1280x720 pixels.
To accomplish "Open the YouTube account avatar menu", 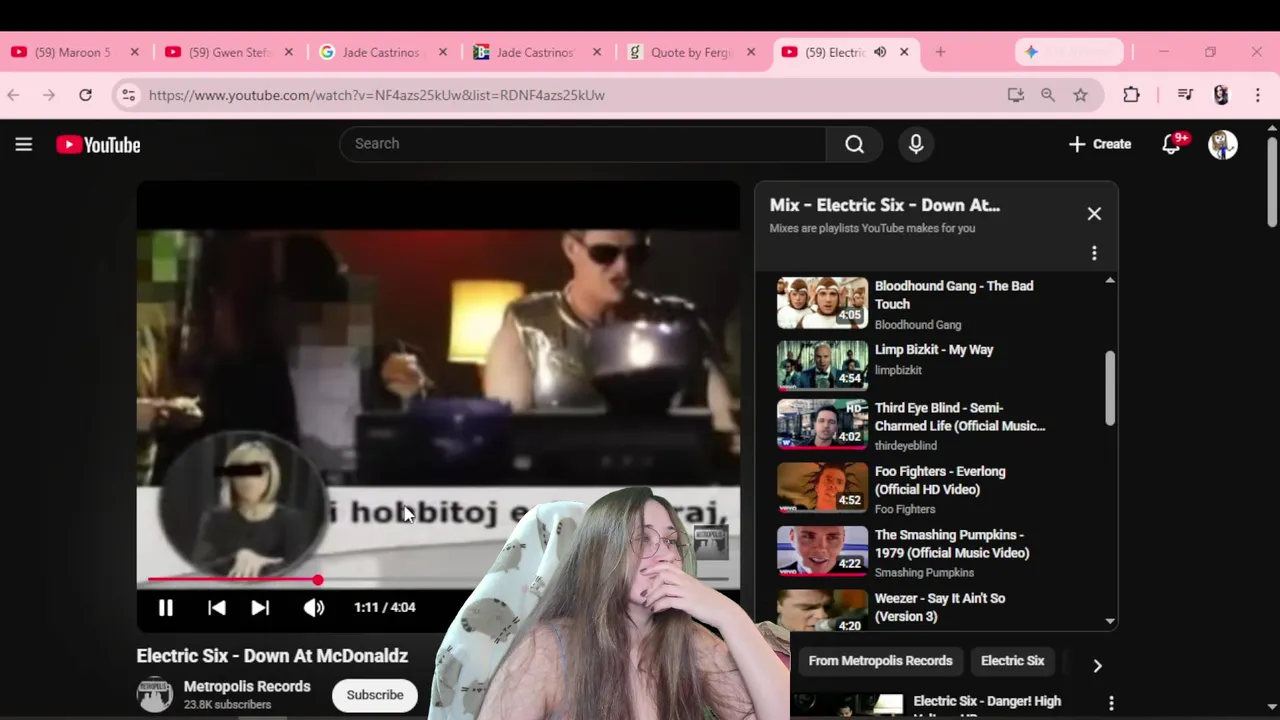I will point(1223,144).
